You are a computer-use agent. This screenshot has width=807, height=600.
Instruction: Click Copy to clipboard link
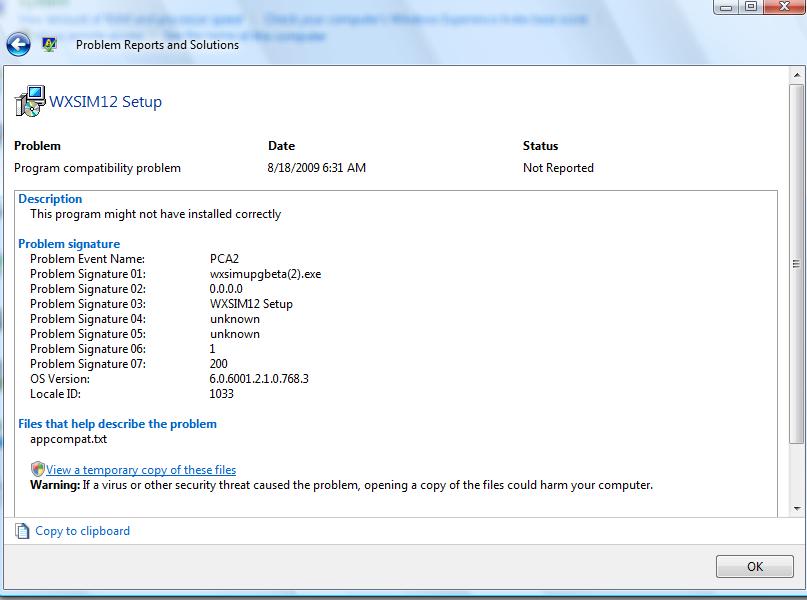pyautogui.click(x=82, y=531)
